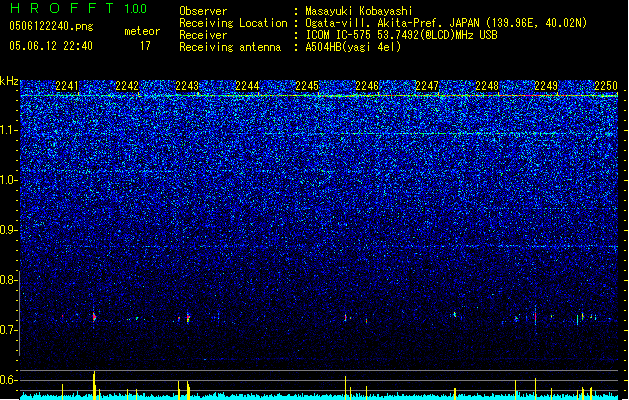This screenshot has width=629, height=400.
Task: Click the 'Receiving Location' label
Action: pos(233,23)
